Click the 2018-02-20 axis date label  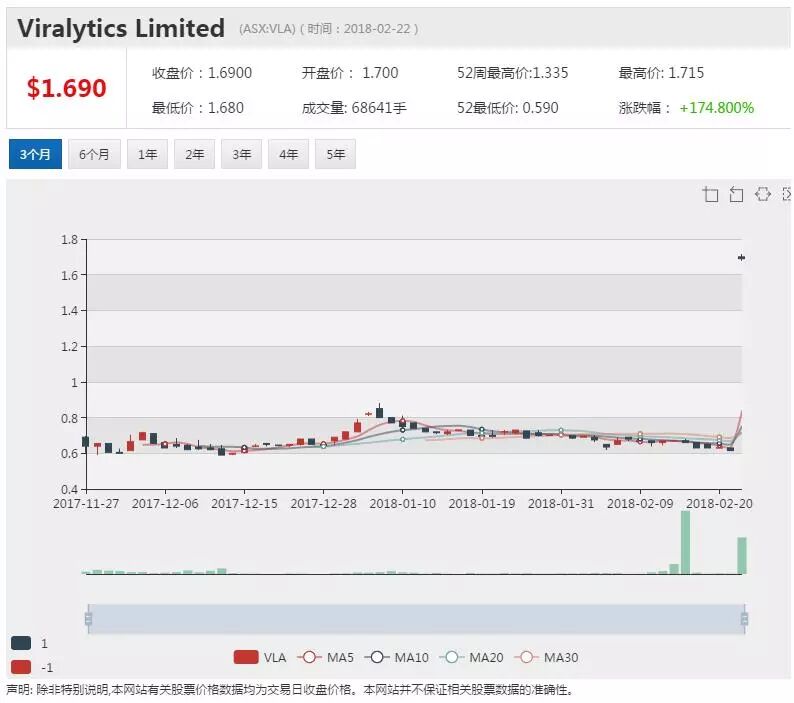point(719,503)
